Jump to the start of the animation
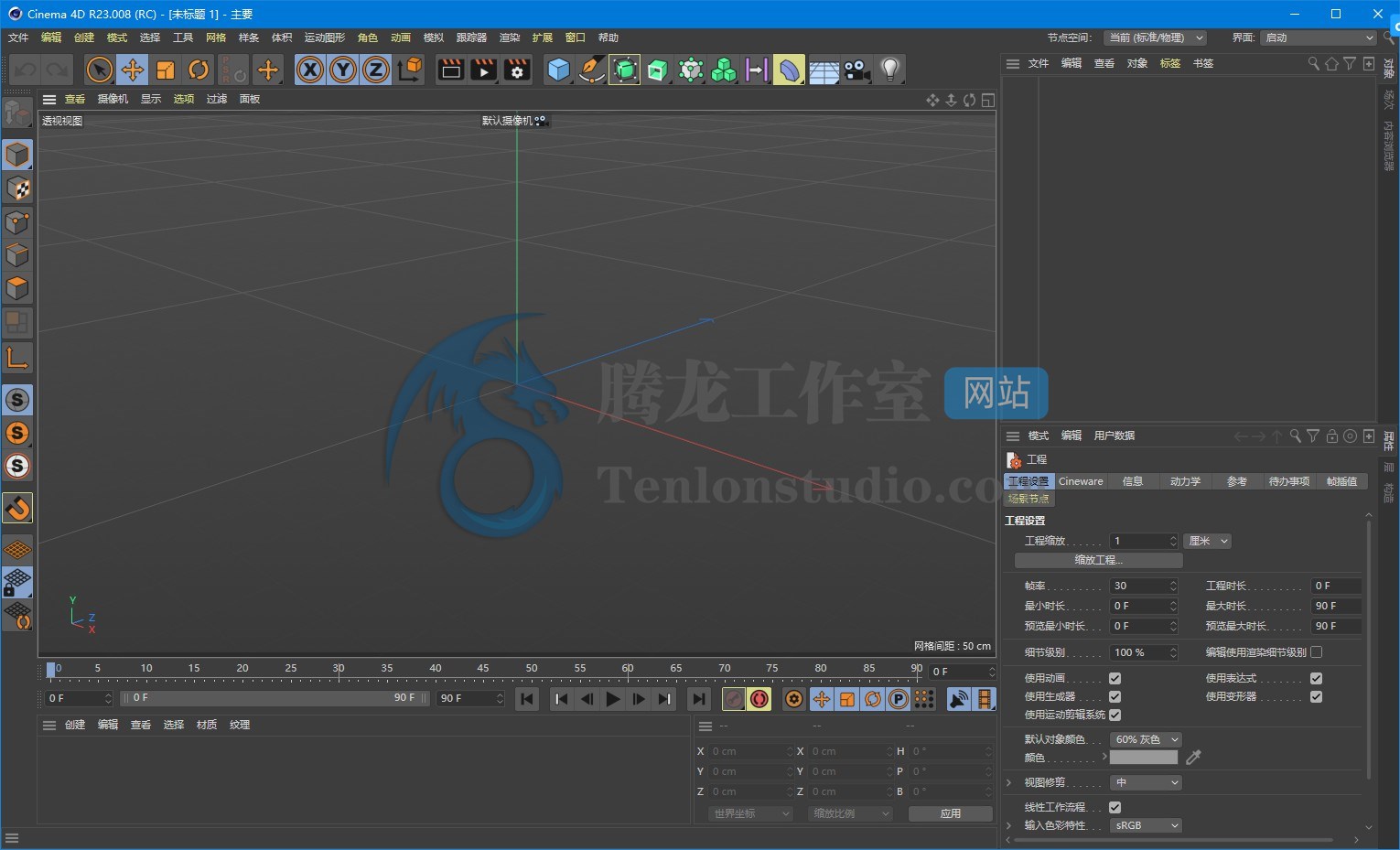This screenshot has height=850, width=1400. point(527,699)
